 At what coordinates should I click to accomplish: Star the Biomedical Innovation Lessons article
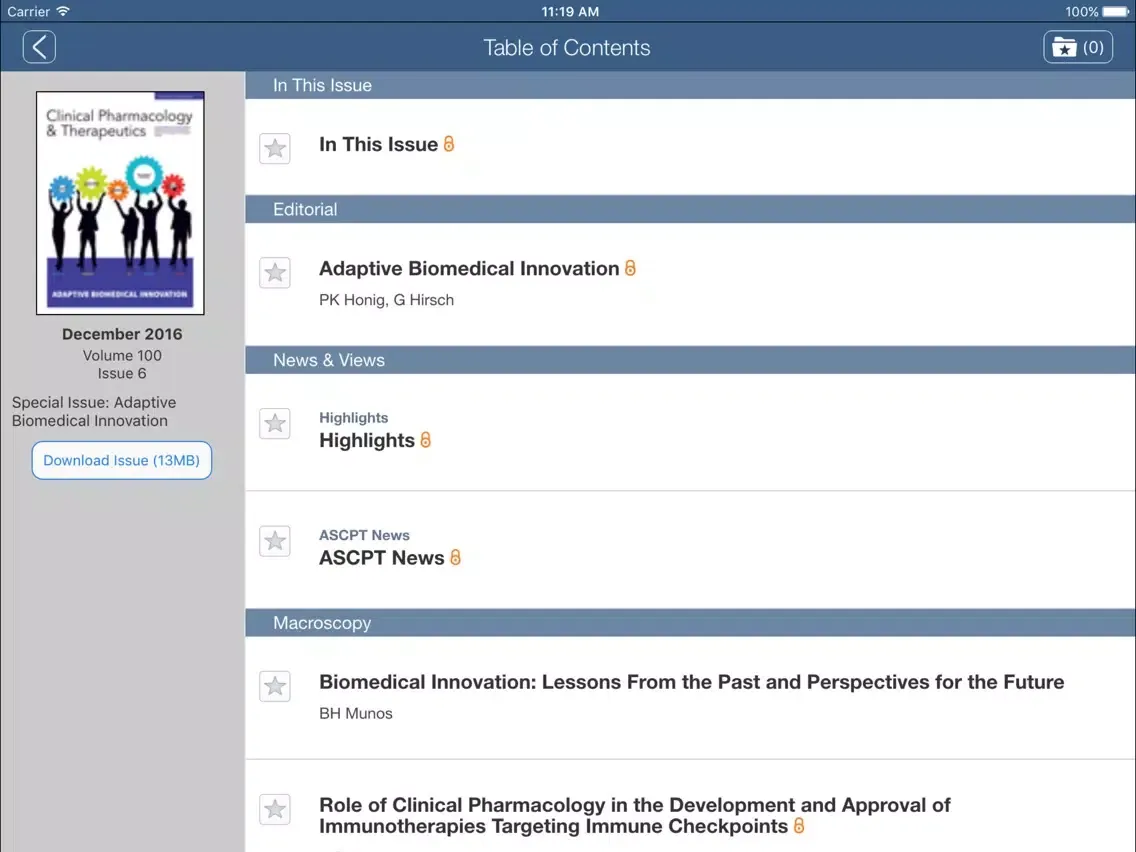pyautogui.click(x=275, y=686)
